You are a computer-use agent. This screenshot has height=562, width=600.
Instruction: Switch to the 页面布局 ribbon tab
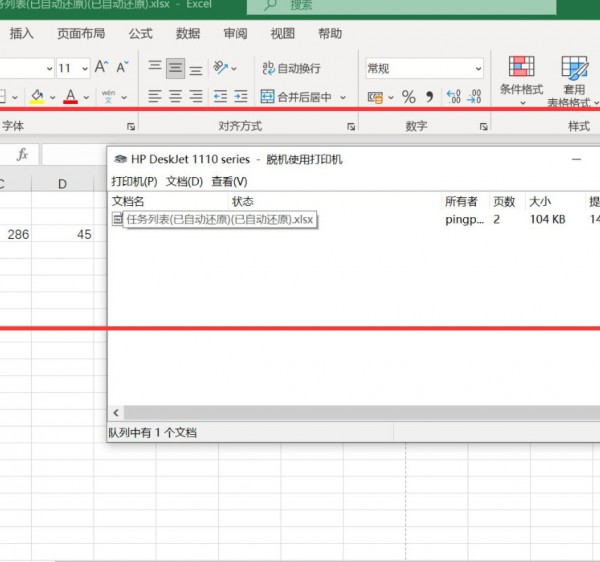[81, 34]
